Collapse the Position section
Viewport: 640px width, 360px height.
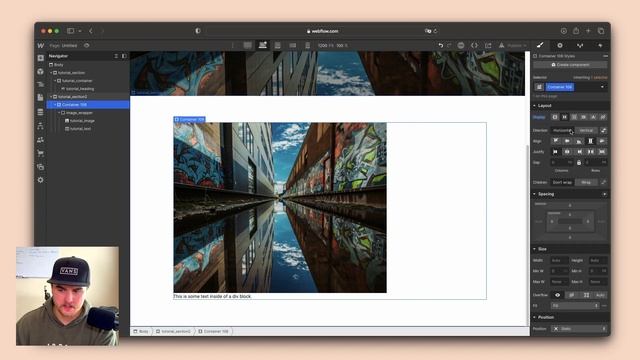point(535,317)
